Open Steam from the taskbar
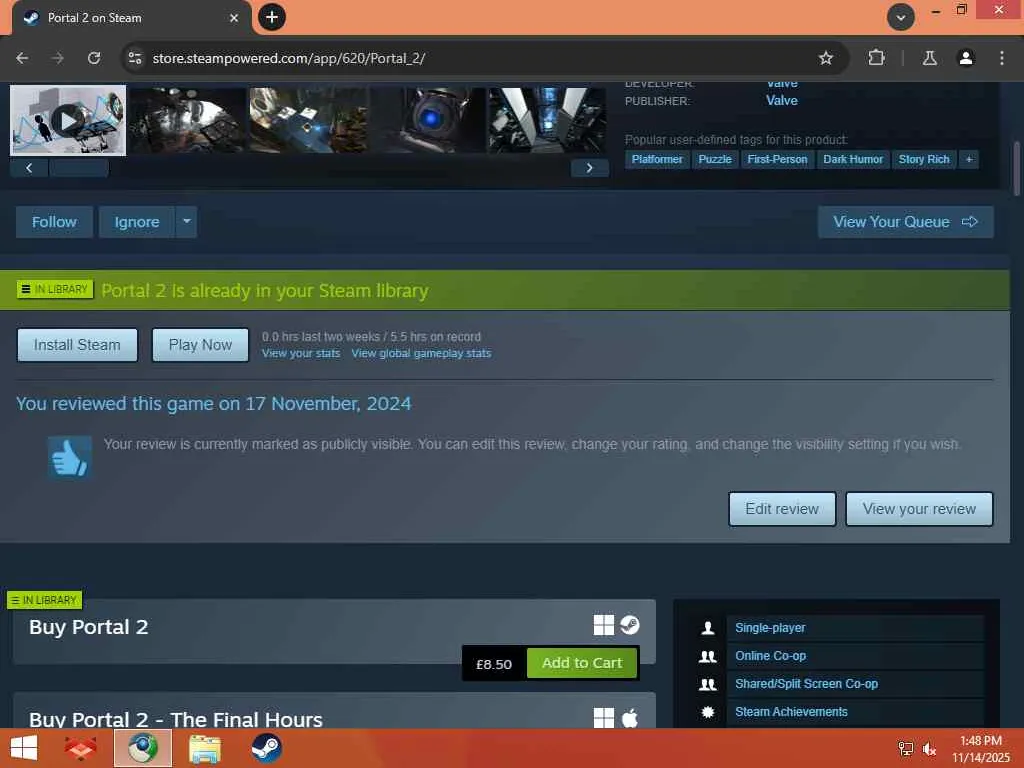 coord(266,748)
